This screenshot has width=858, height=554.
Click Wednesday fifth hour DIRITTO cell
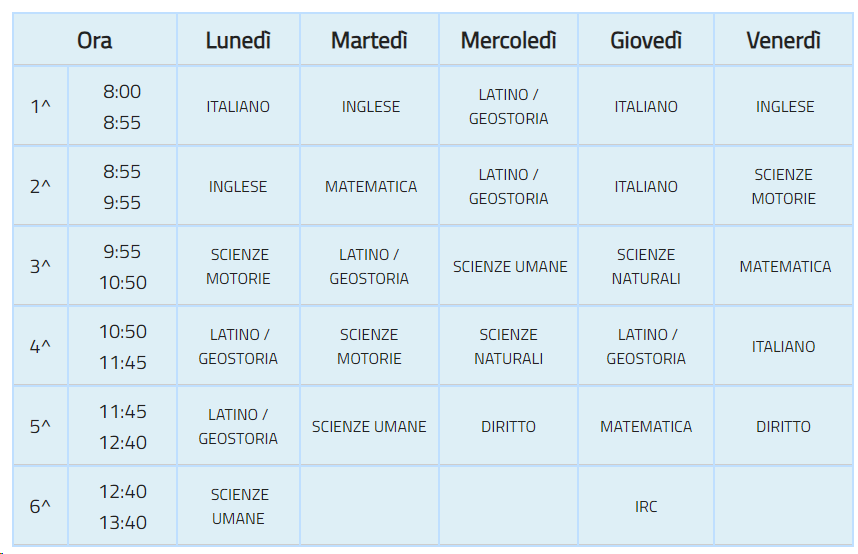(x=508, y=426)
